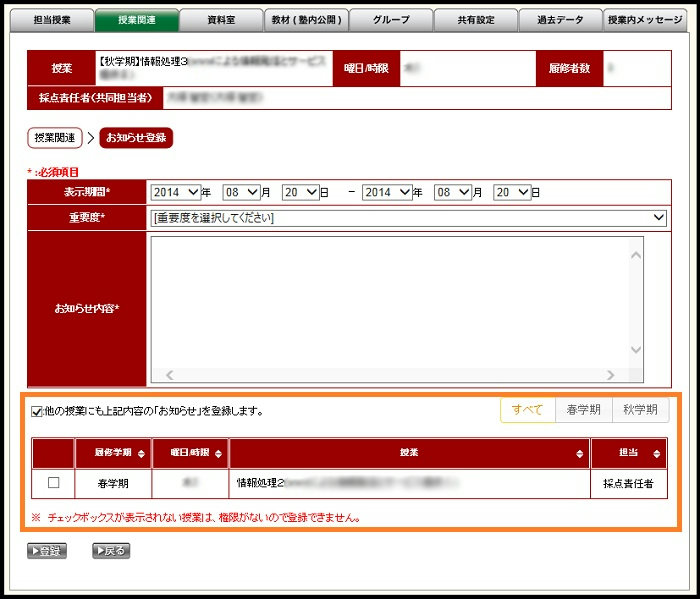This screenshot has height=599, width=700.
Task: Check the 春学期 course row checkbox
Action: [54, 483]
